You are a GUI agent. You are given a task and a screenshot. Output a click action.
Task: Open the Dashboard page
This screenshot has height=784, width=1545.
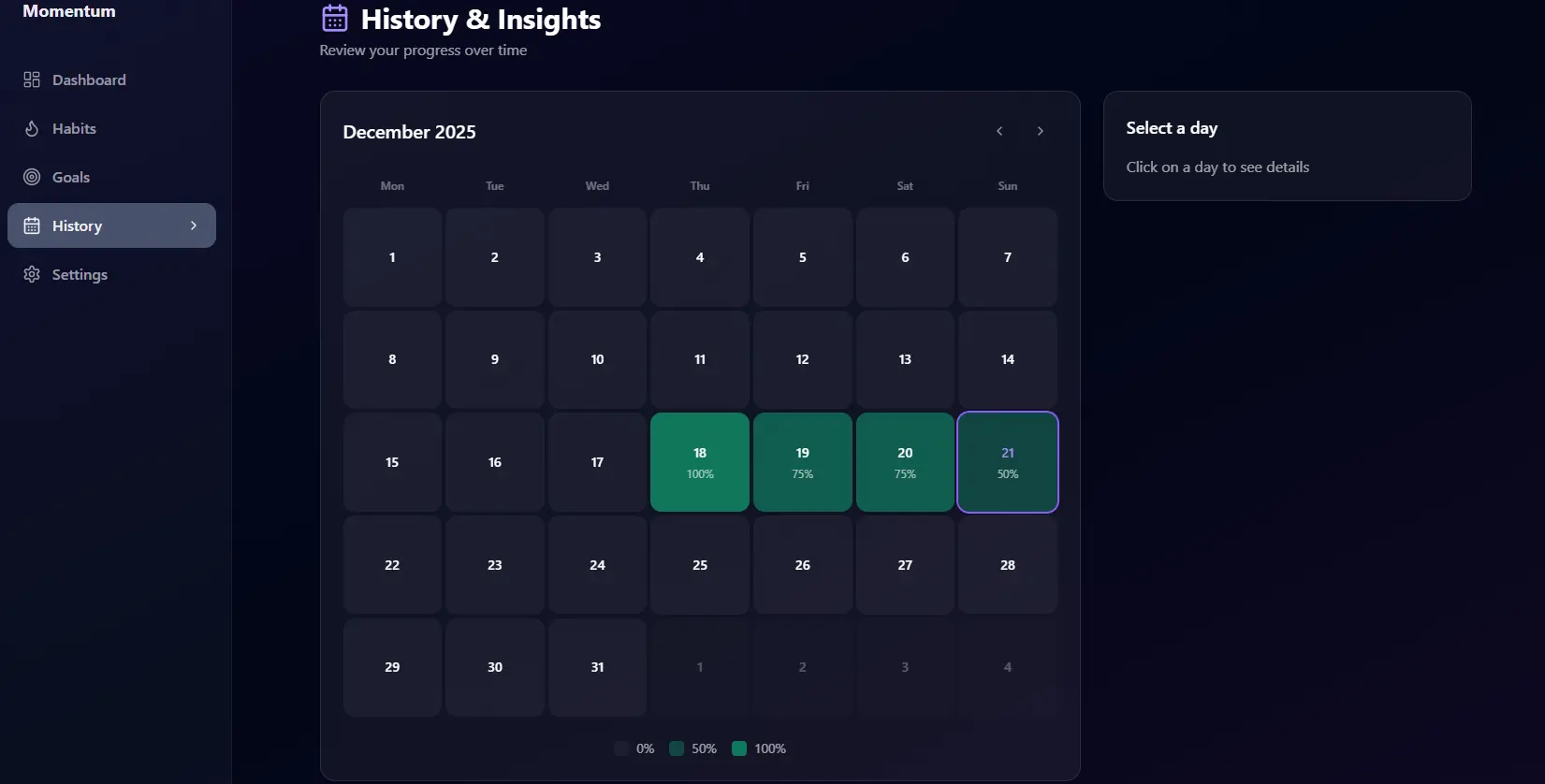(111, 80)
